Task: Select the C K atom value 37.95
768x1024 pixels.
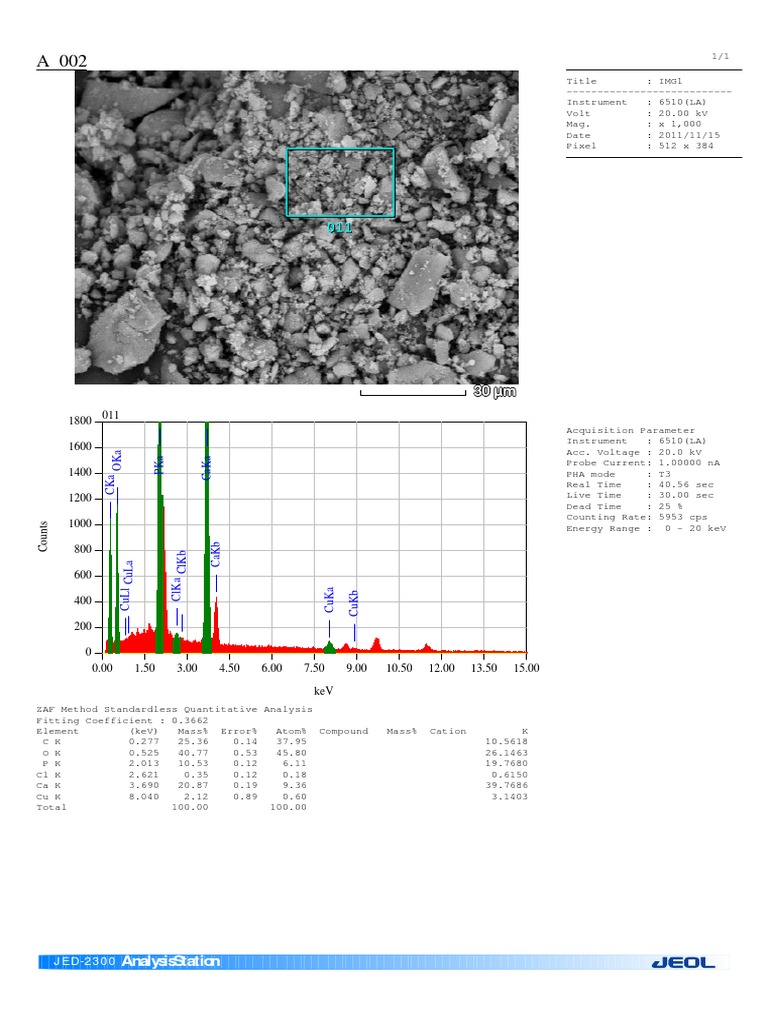Action: [x=291, y=742]
